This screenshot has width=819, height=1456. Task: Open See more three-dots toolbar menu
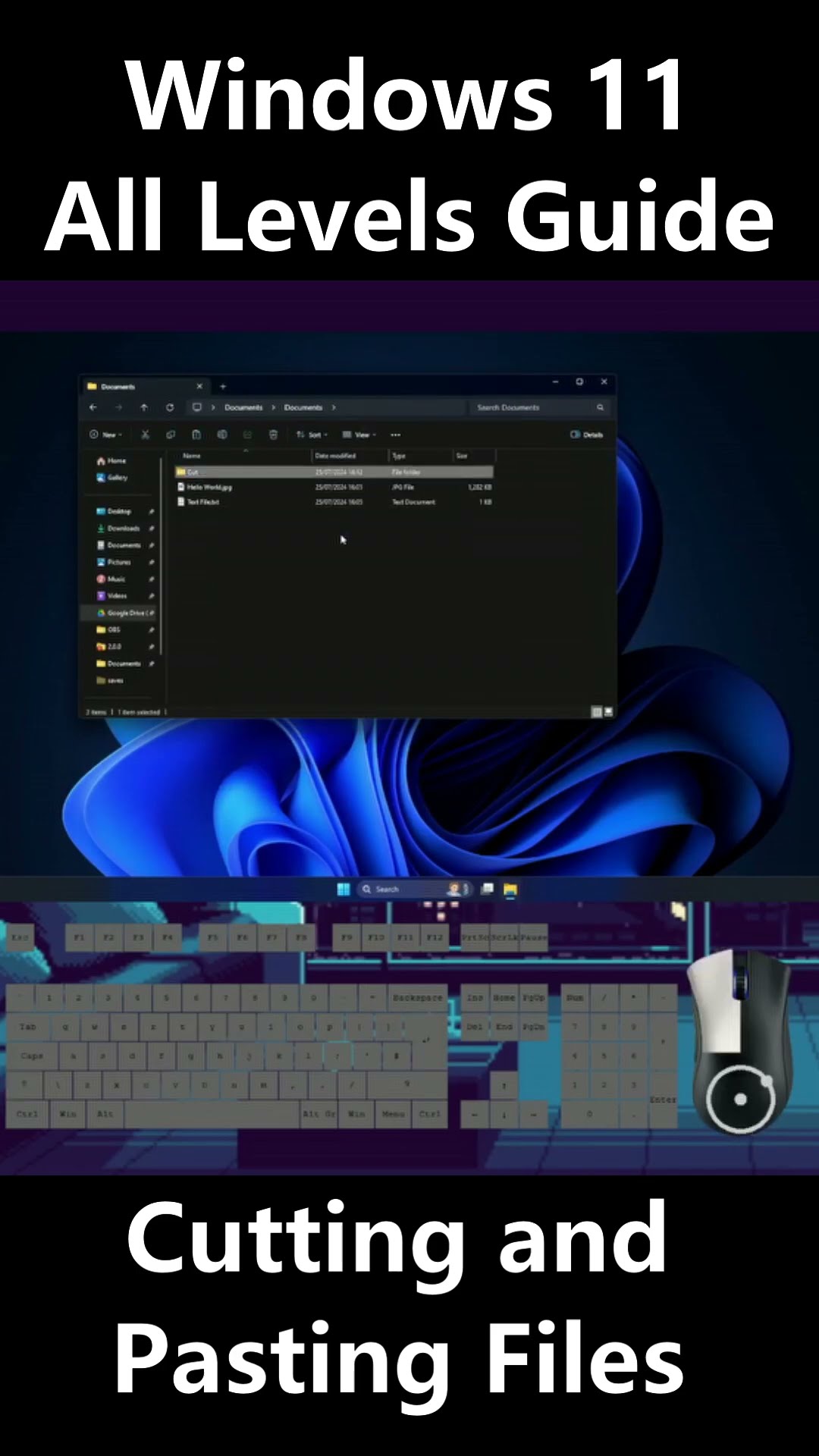395,435
